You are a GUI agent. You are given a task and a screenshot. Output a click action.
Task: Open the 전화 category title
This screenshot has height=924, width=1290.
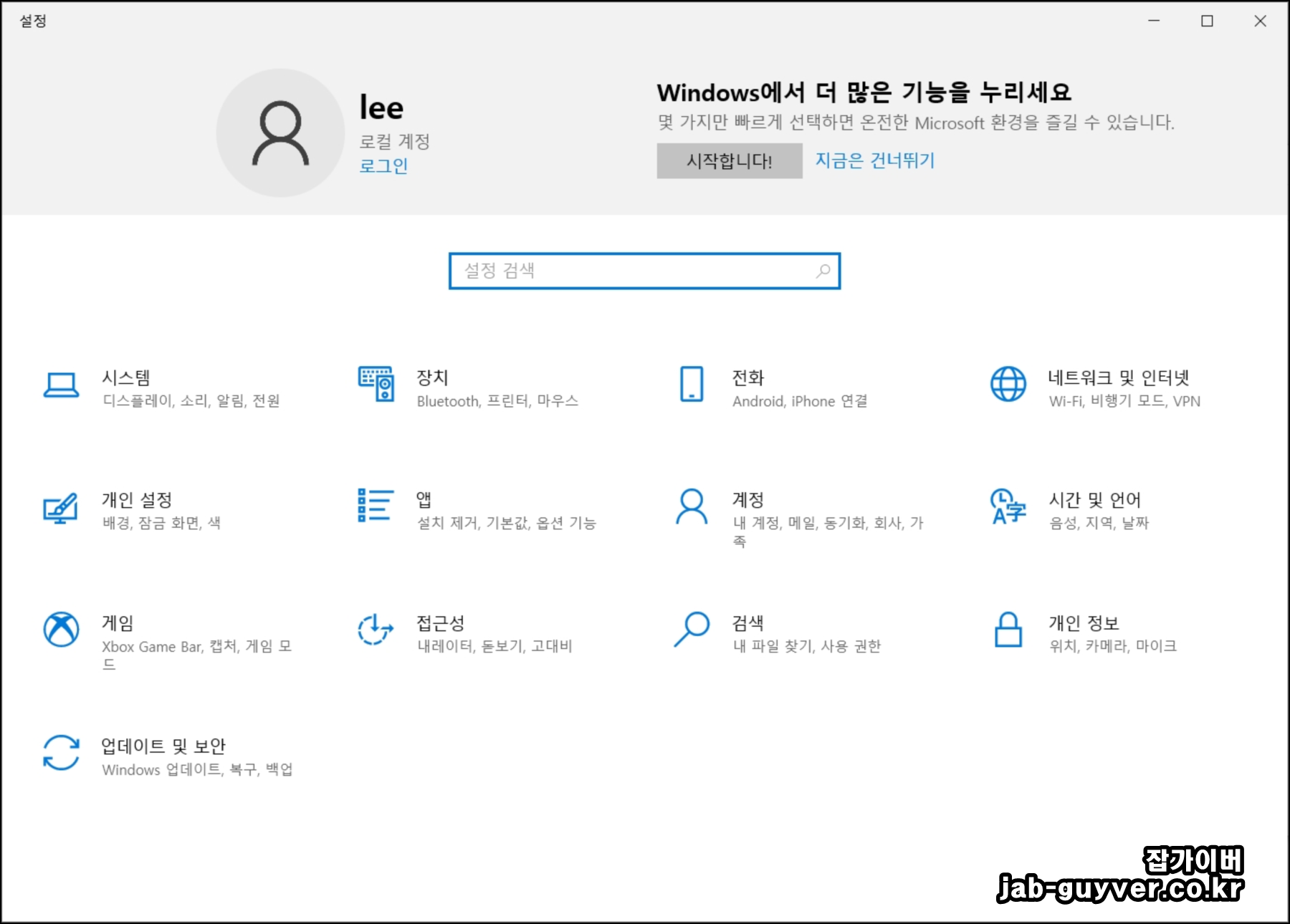point(748,377)
